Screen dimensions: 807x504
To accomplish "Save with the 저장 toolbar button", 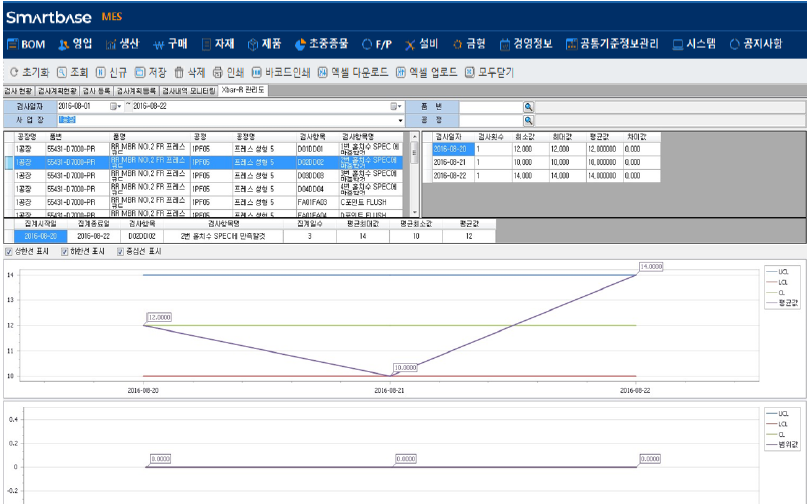I will click(150, 73).
